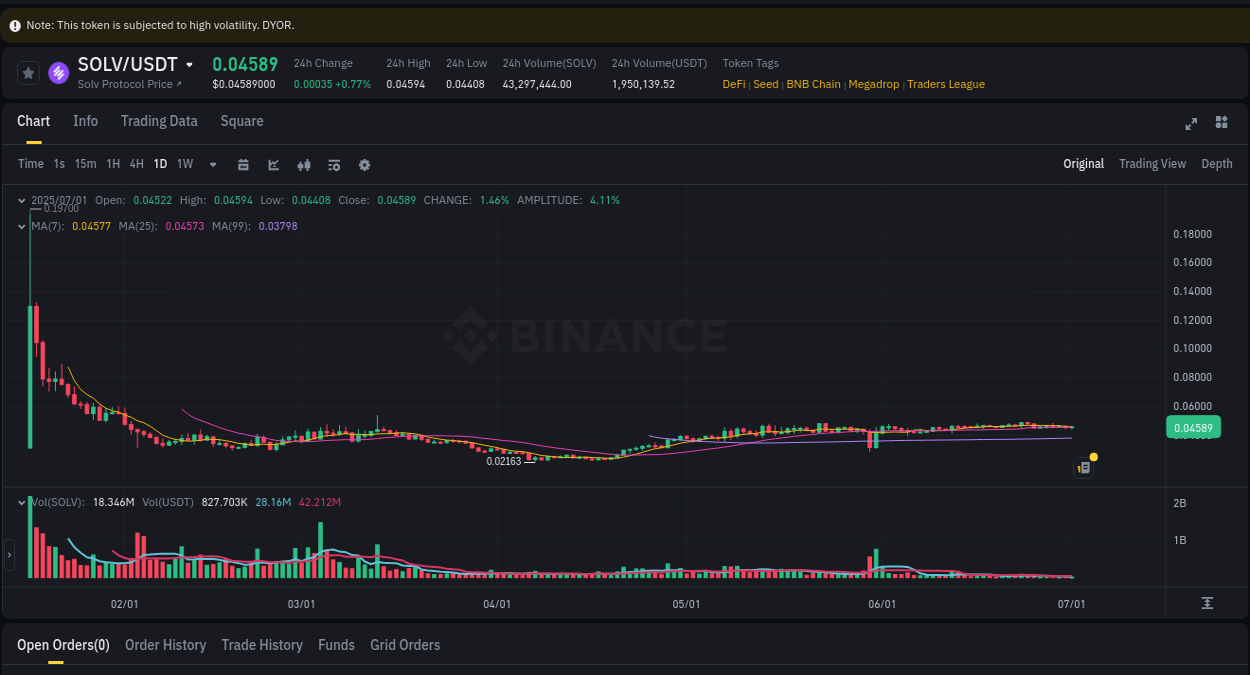Show the Depth chart view

[1216, 163]
